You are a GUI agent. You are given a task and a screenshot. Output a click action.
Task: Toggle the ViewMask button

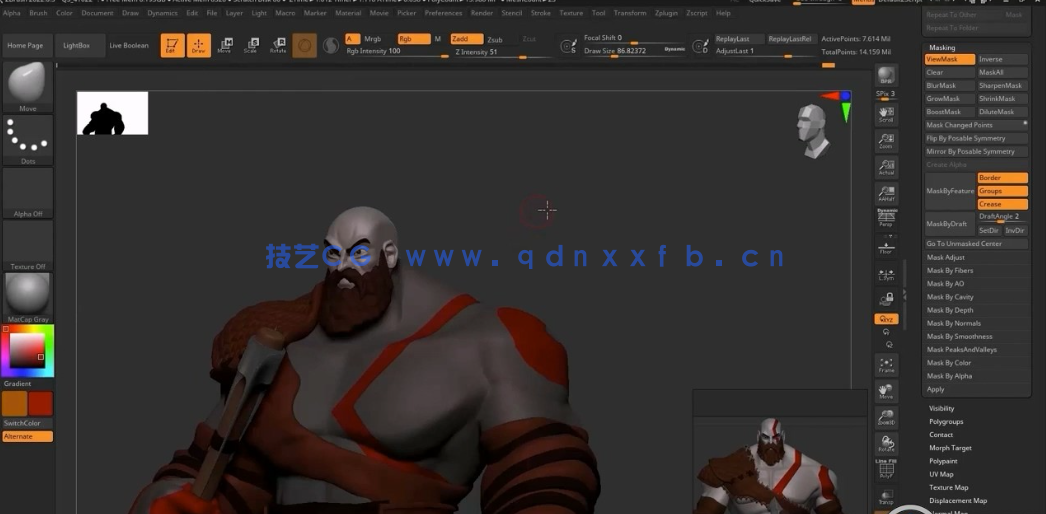[950, 59]
